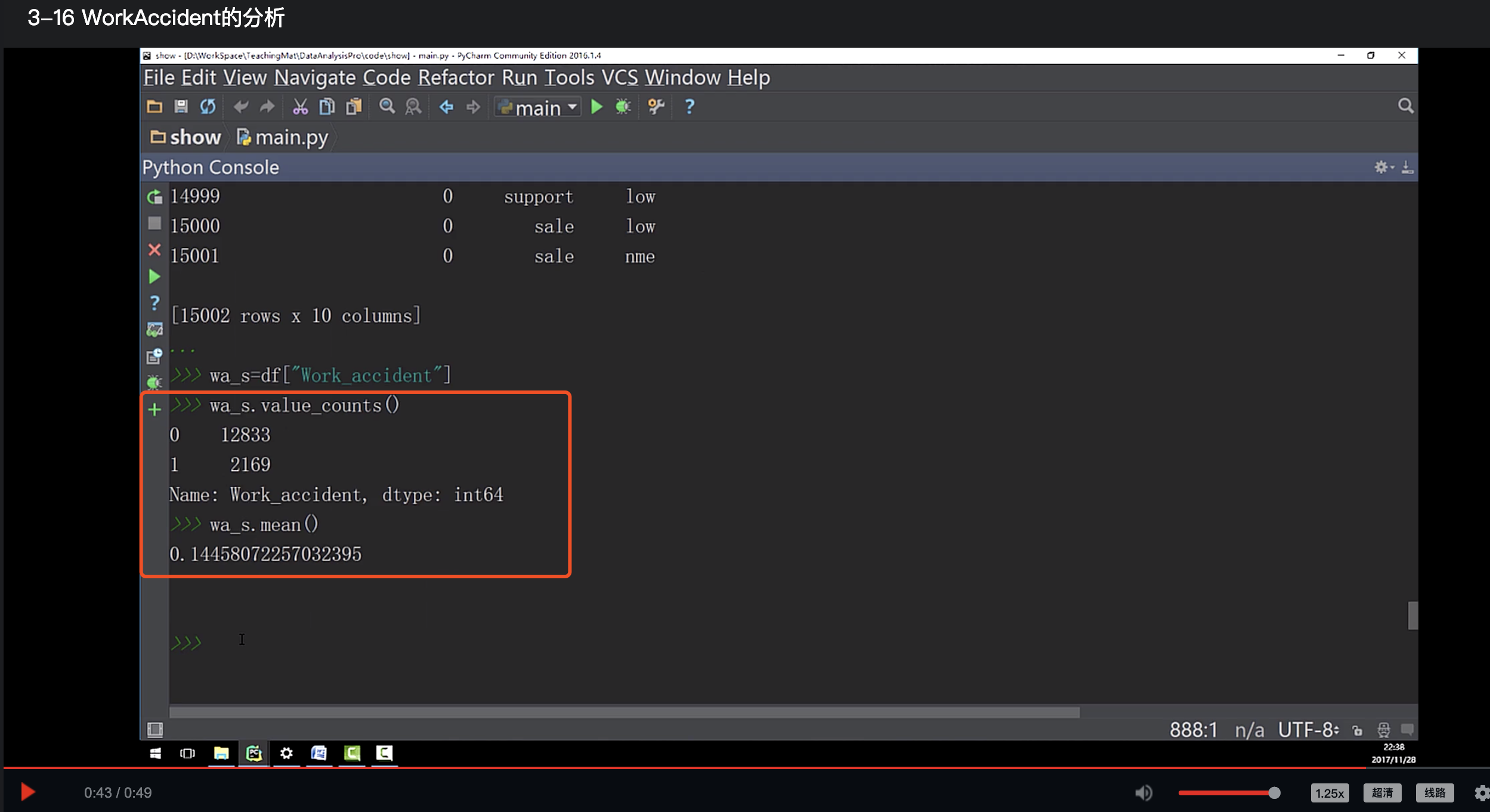
Task: Open console help question mark in sidebar
Action: click(x=154, y=303)
